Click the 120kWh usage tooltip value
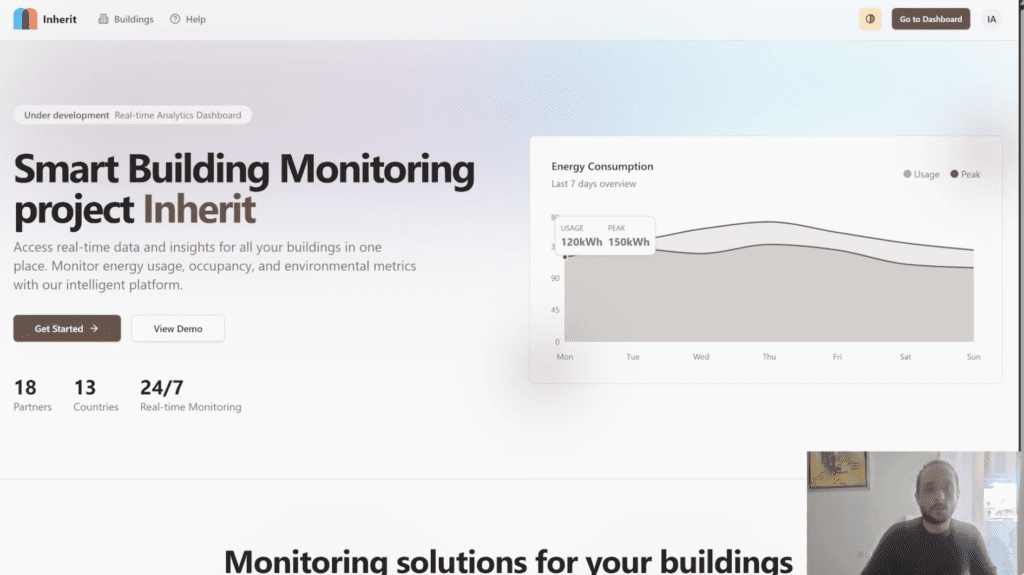Screen dimensions: 1024x575 (x=581, y=242)
